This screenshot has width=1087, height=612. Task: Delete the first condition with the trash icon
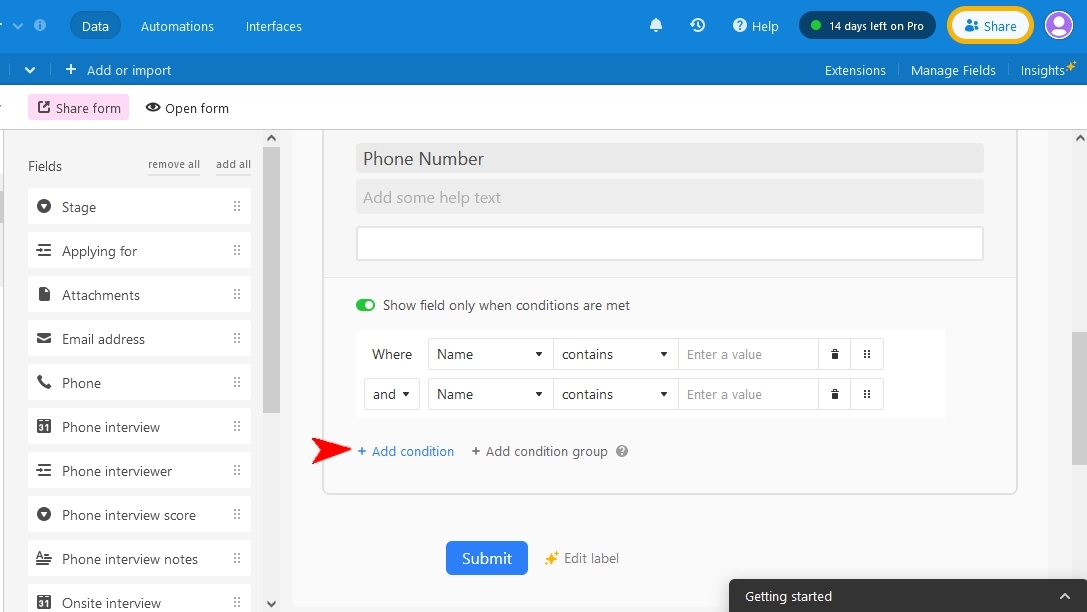(834, 353)
